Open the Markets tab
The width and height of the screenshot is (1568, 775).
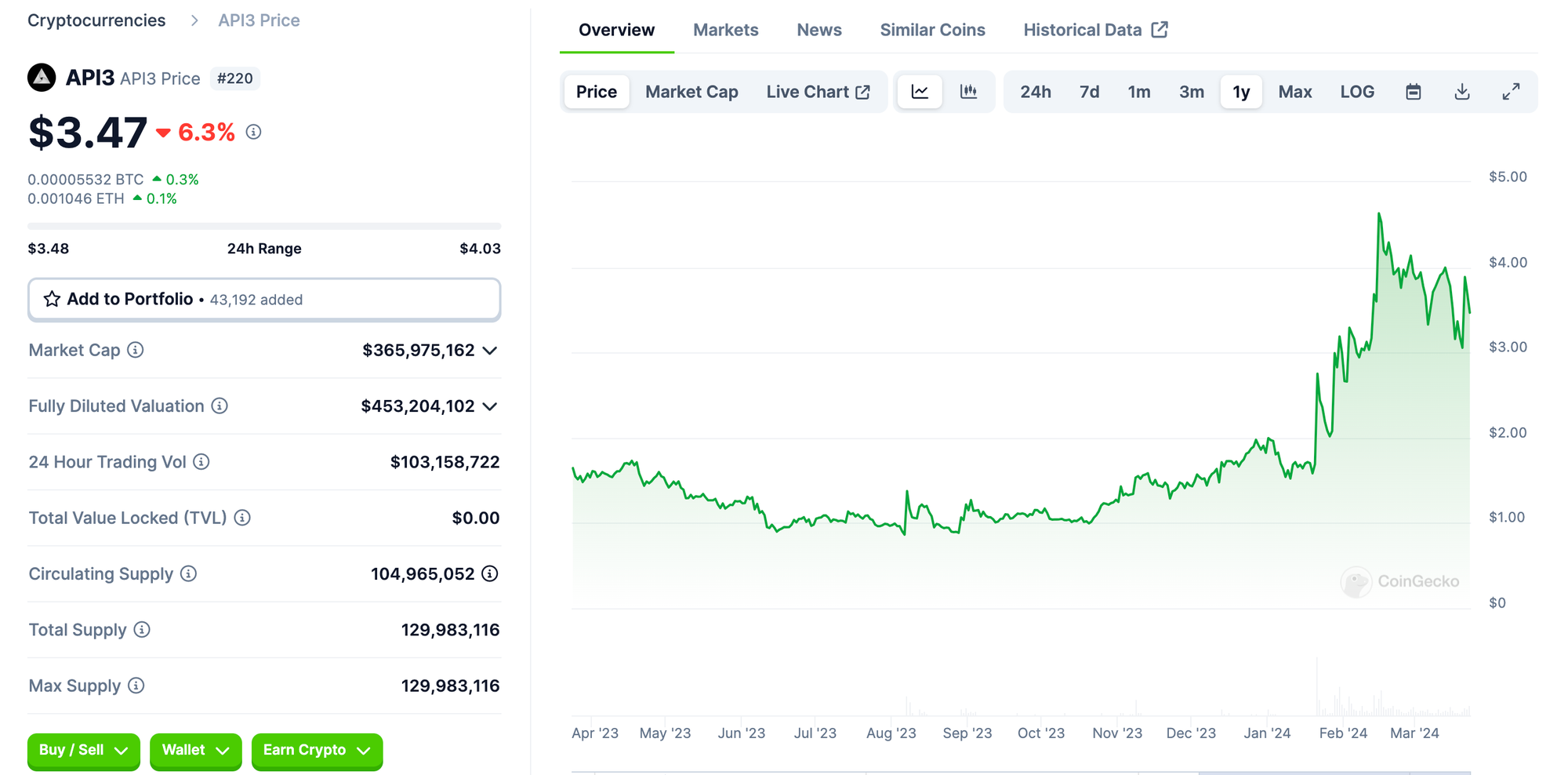point(725,30)
